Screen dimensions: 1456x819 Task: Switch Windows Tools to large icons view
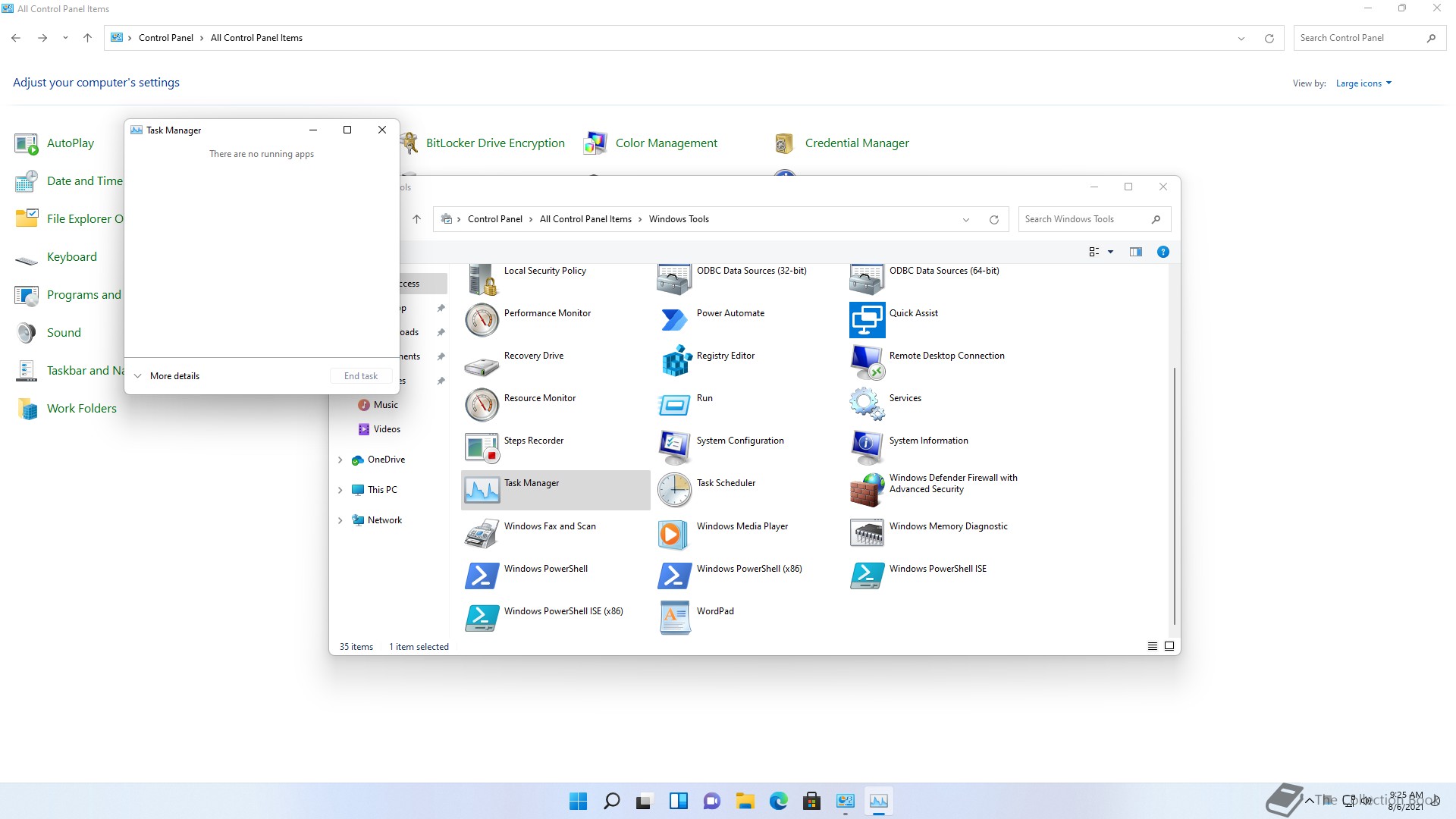[x=1169, y=647]
